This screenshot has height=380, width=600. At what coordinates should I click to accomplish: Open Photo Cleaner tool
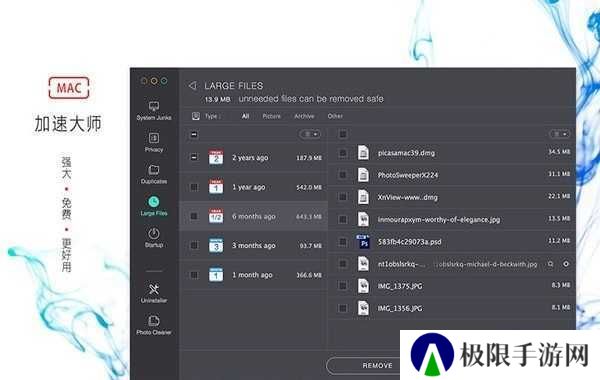tap(154, 325)
